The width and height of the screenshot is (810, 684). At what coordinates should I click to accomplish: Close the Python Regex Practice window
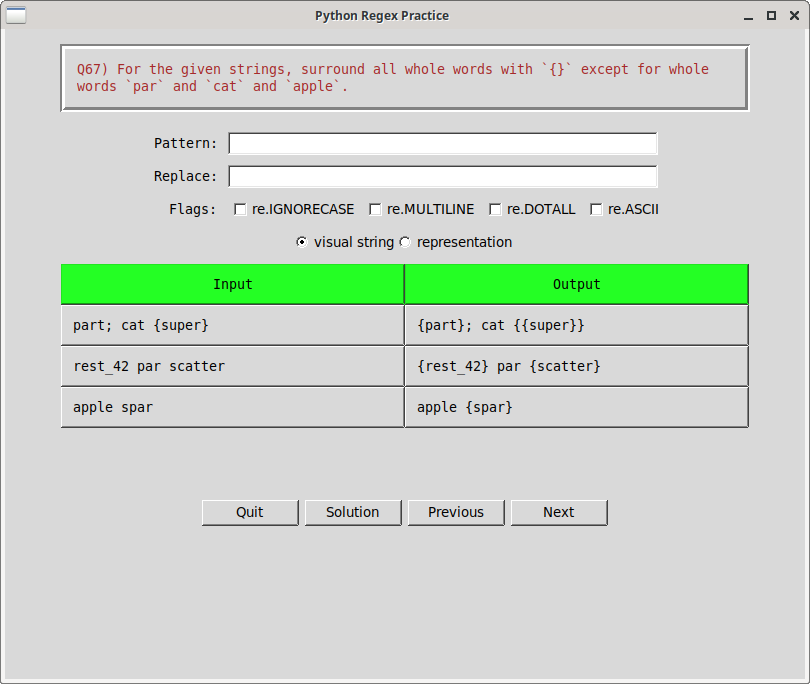point(795,15)
